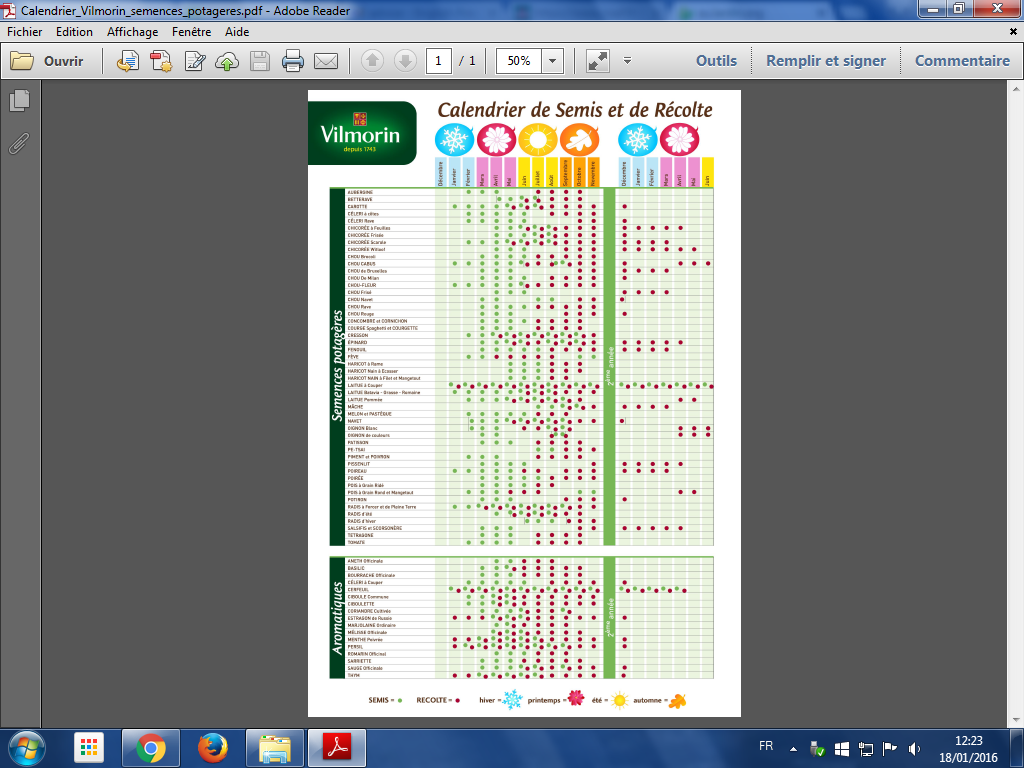Launch Google Chrome from the taskbar
Screen dimensions: 1024x768
click(x=151, y=748)
